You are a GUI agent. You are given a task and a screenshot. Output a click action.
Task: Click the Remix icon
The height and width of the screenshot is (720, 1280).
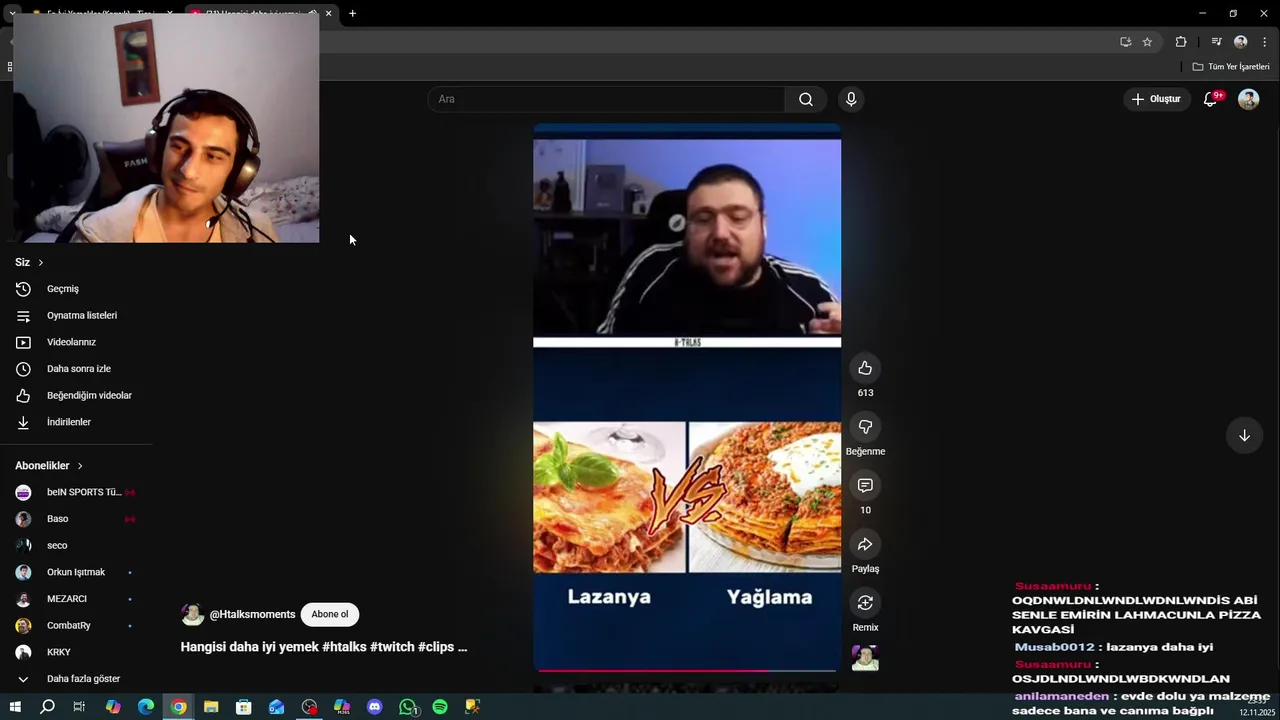(865, 603)
